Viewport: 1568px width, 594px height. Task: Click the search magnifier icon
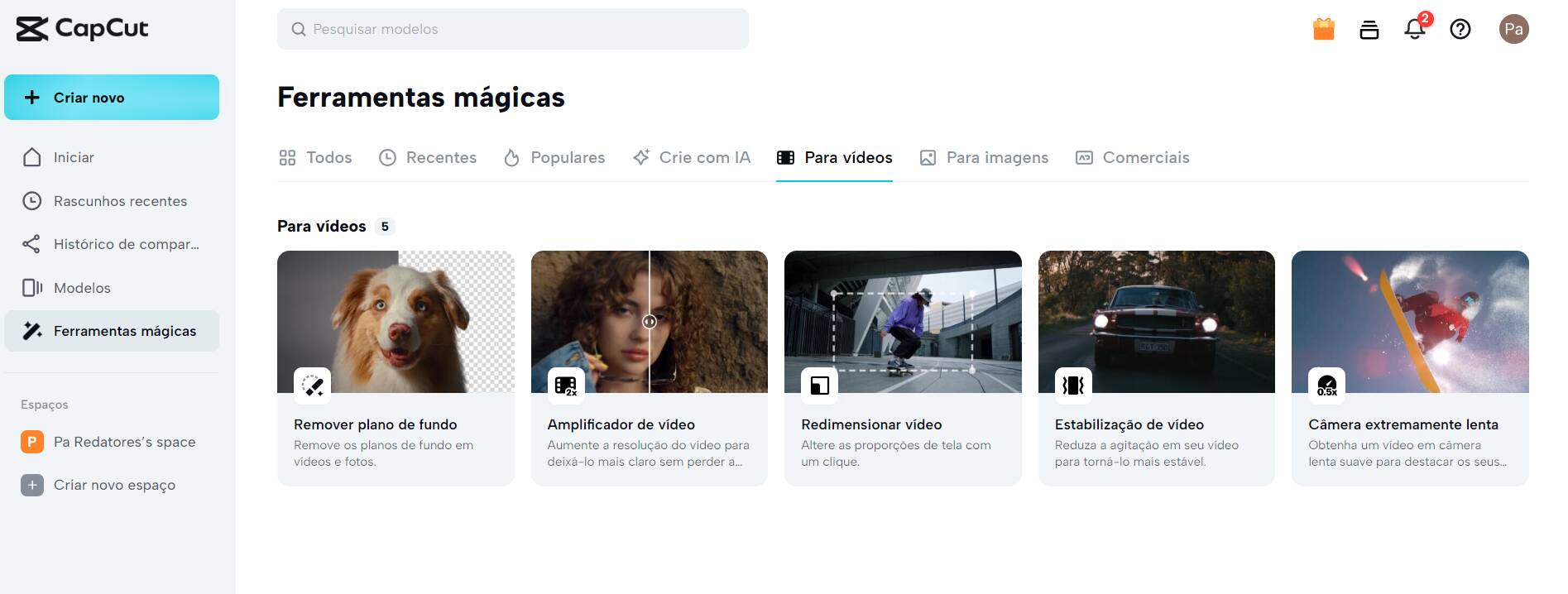[x=299, y=29]
